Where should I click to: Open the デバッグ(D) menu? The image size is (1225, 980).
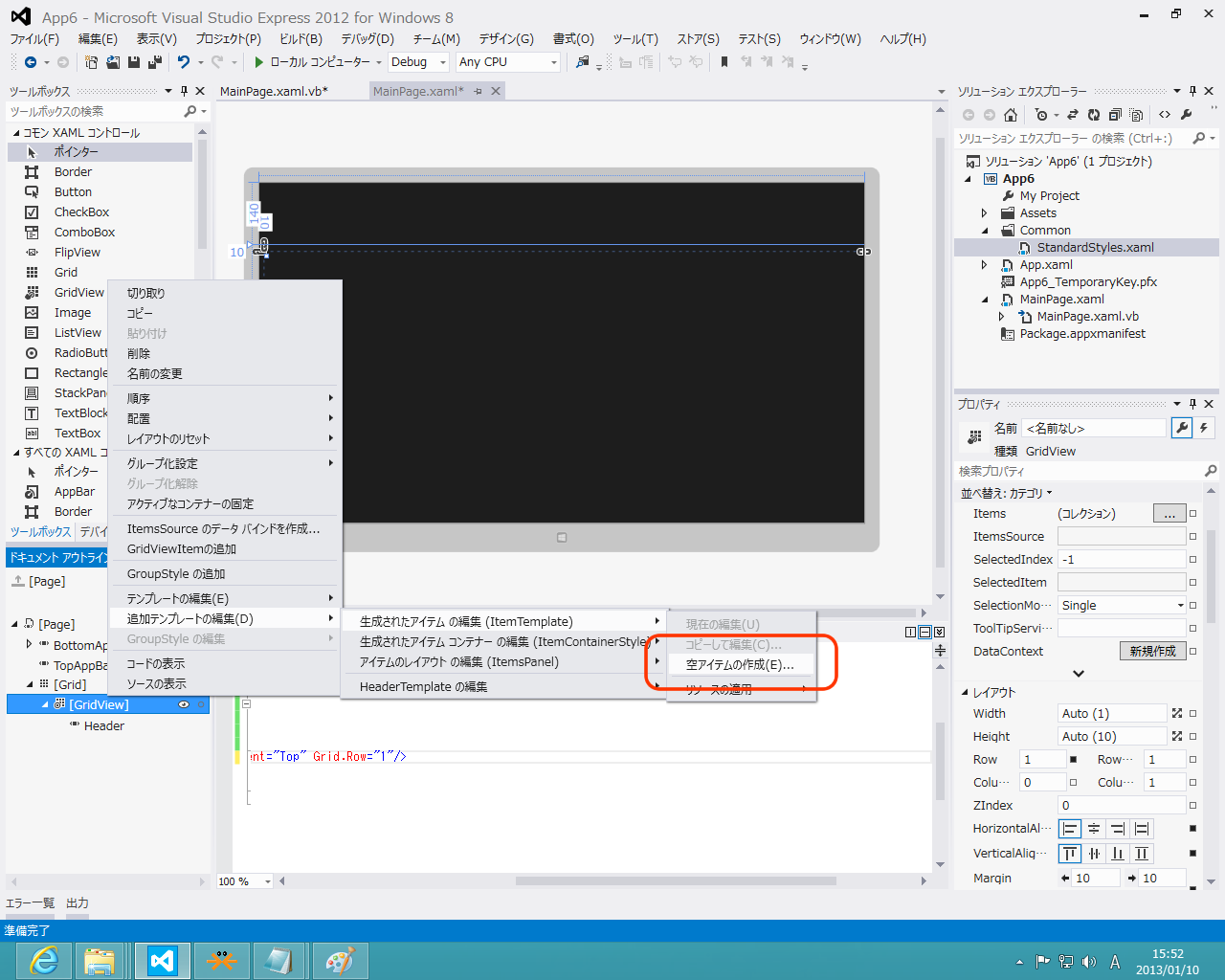click(367, 39)
